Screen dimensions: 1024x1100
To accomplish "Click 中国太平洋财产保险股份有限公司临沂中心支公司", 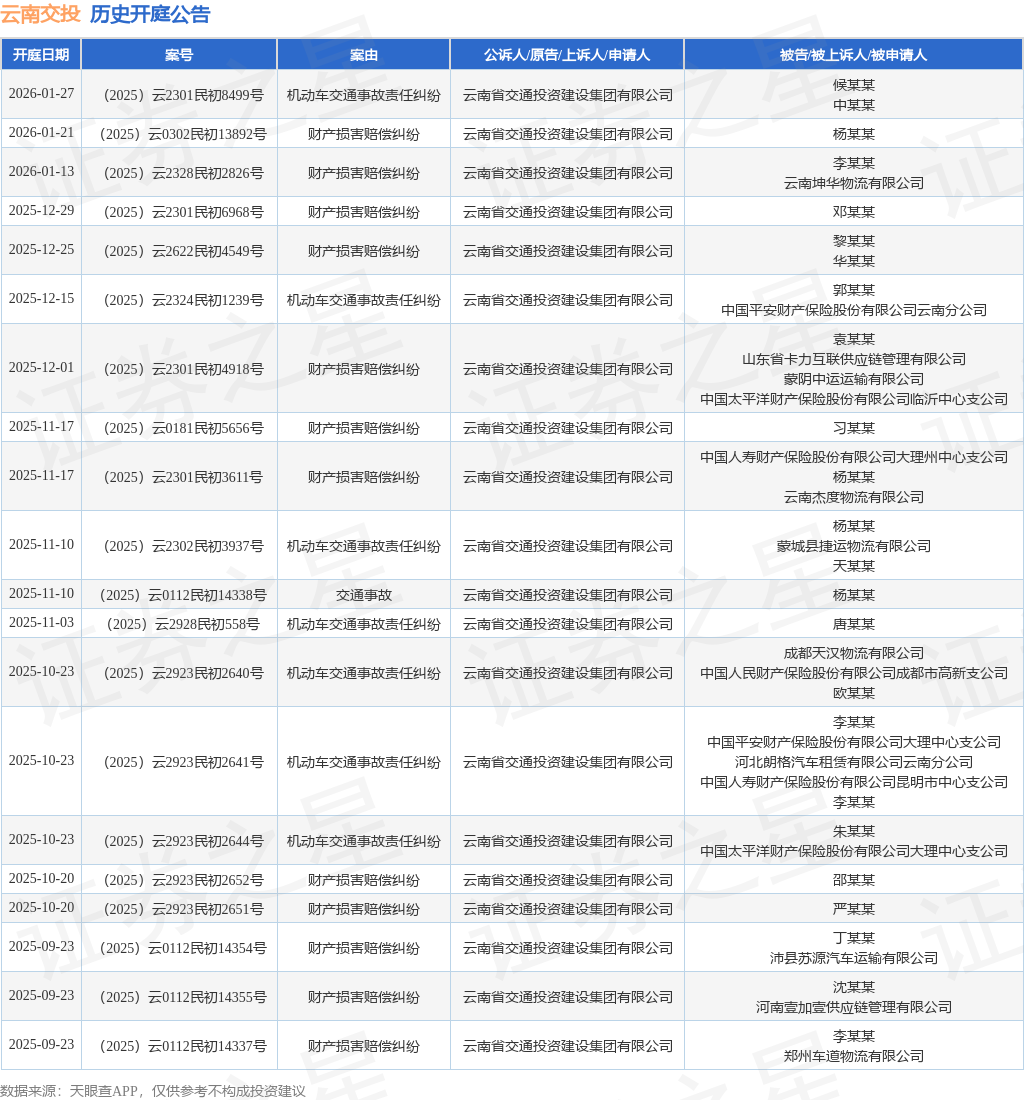I will (854, 398).
